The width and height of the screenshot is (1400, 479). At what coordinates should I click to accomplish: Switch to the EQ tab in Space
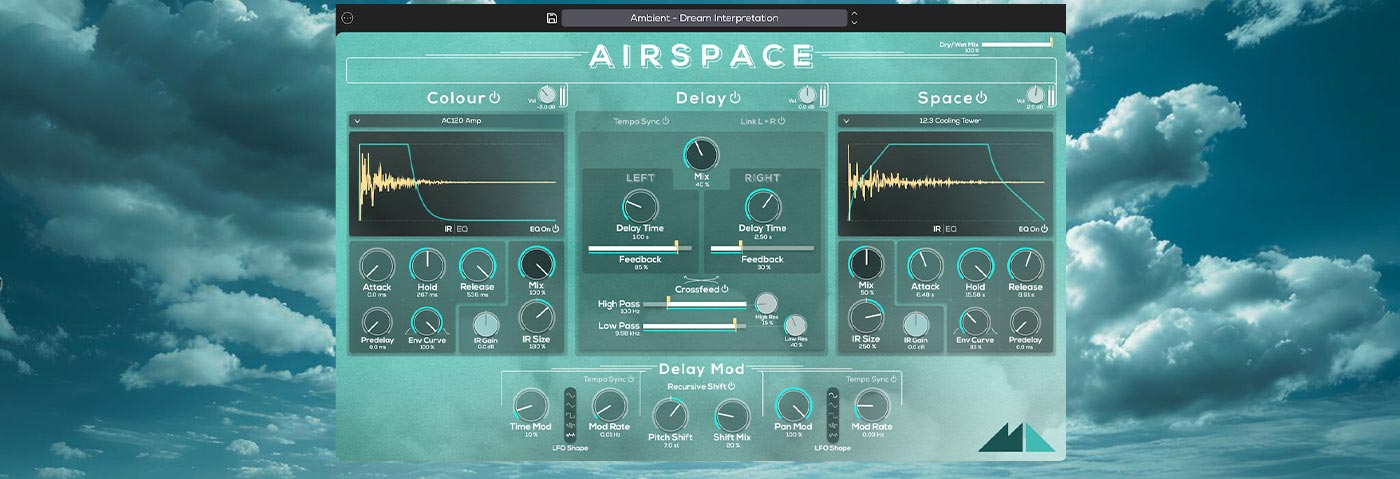pyautogui.click(x=951, y=228)
